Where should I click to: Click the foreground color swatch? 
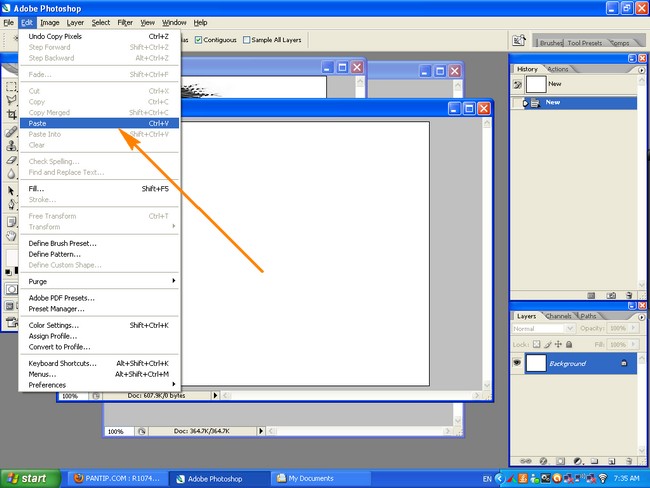click(10, 257)
